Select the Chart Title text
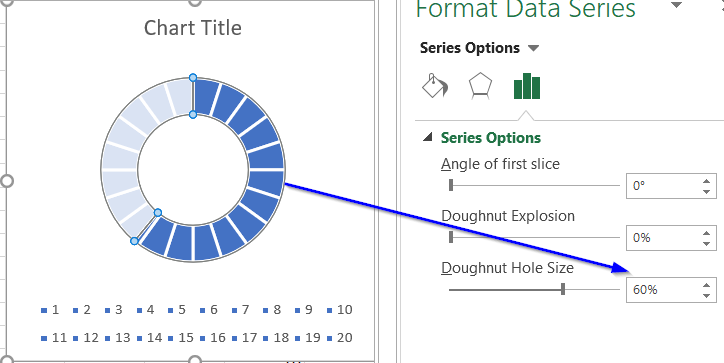 pos(193,28)
